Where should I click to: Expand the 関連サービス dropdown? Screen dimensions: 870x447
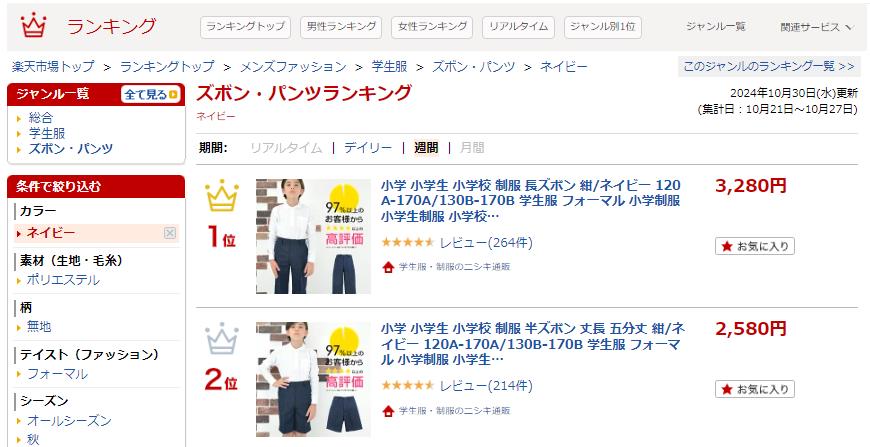coord(816,27)
